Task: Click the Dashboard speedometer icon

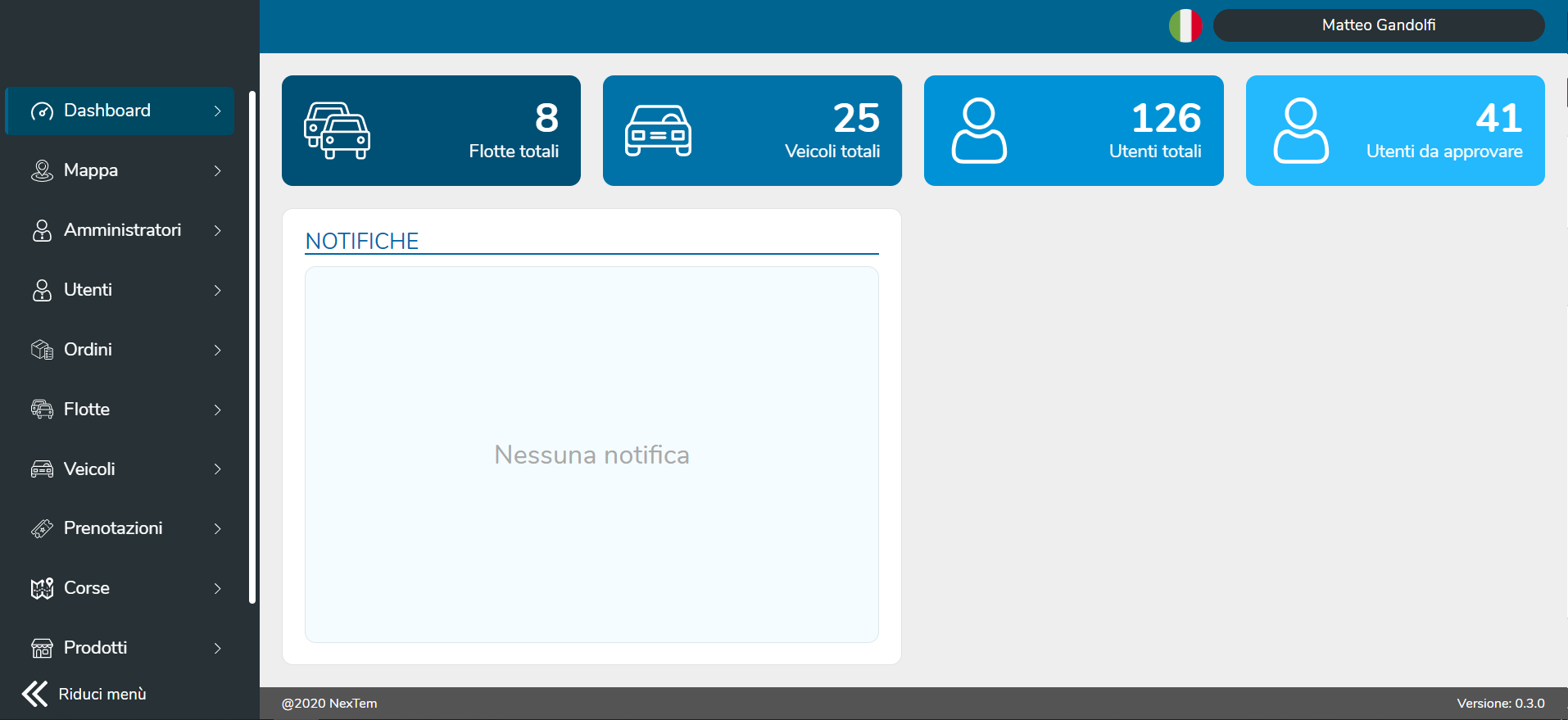Action: click(x=42, y=111)
